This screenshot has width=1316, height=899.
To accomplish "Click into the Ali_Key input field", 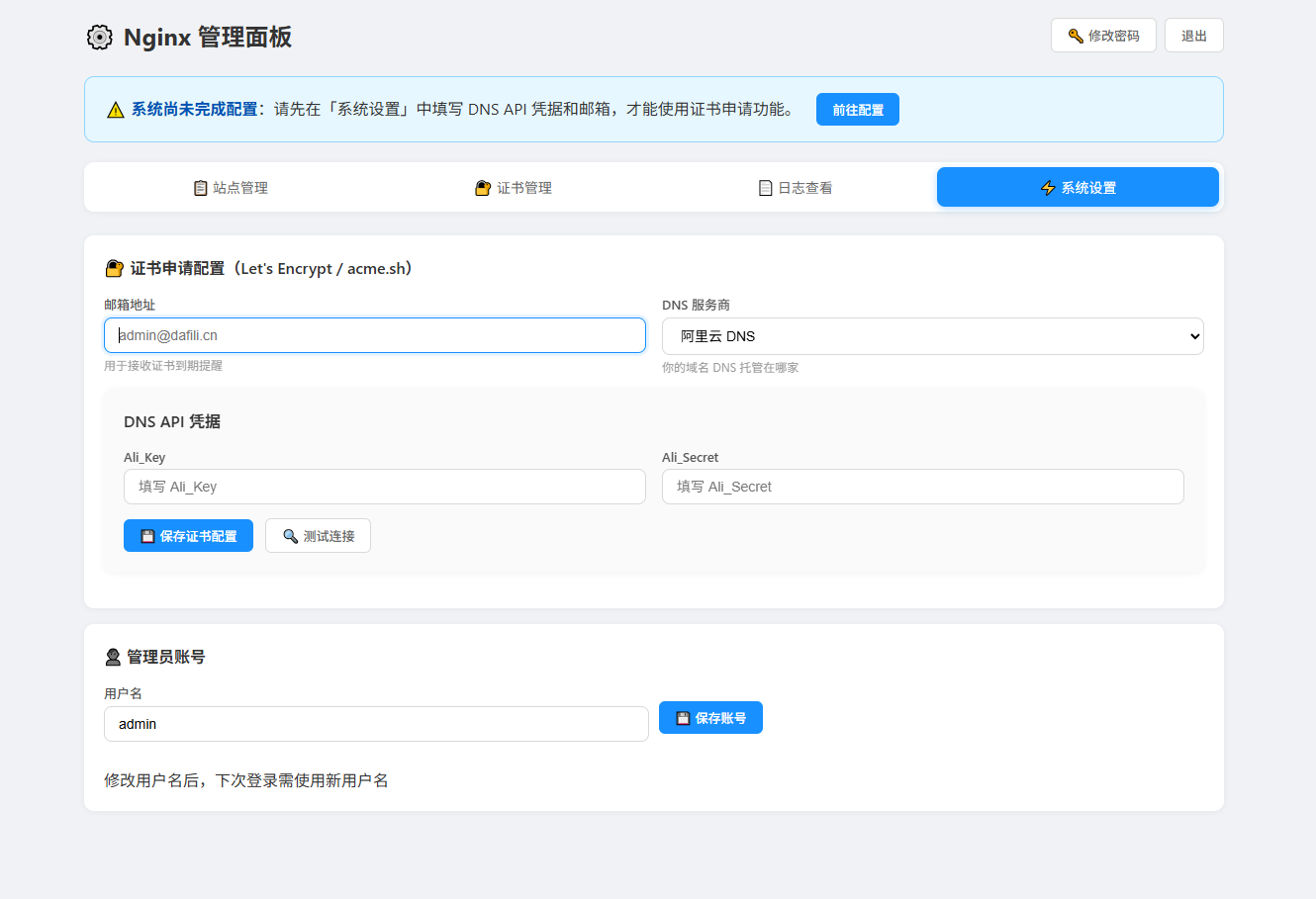I will pyautogui.click(x=385, y=487).
